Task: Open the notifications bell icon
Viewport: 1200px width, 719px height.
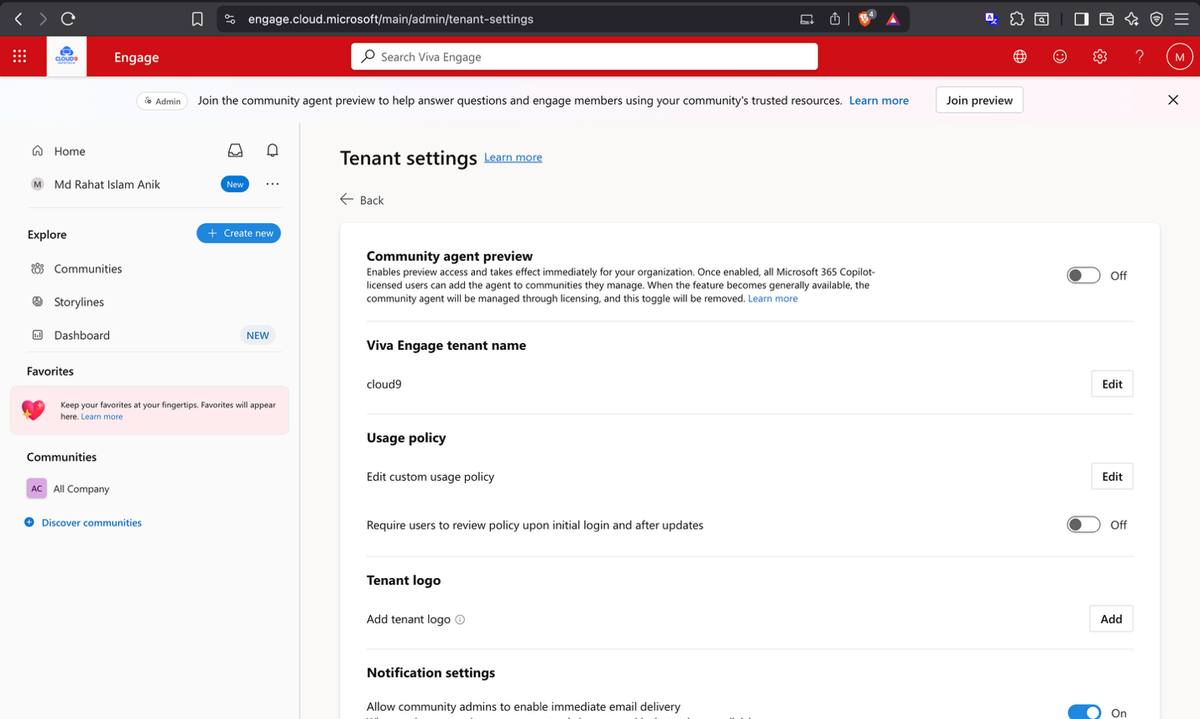Action: [x=272, y=151]
